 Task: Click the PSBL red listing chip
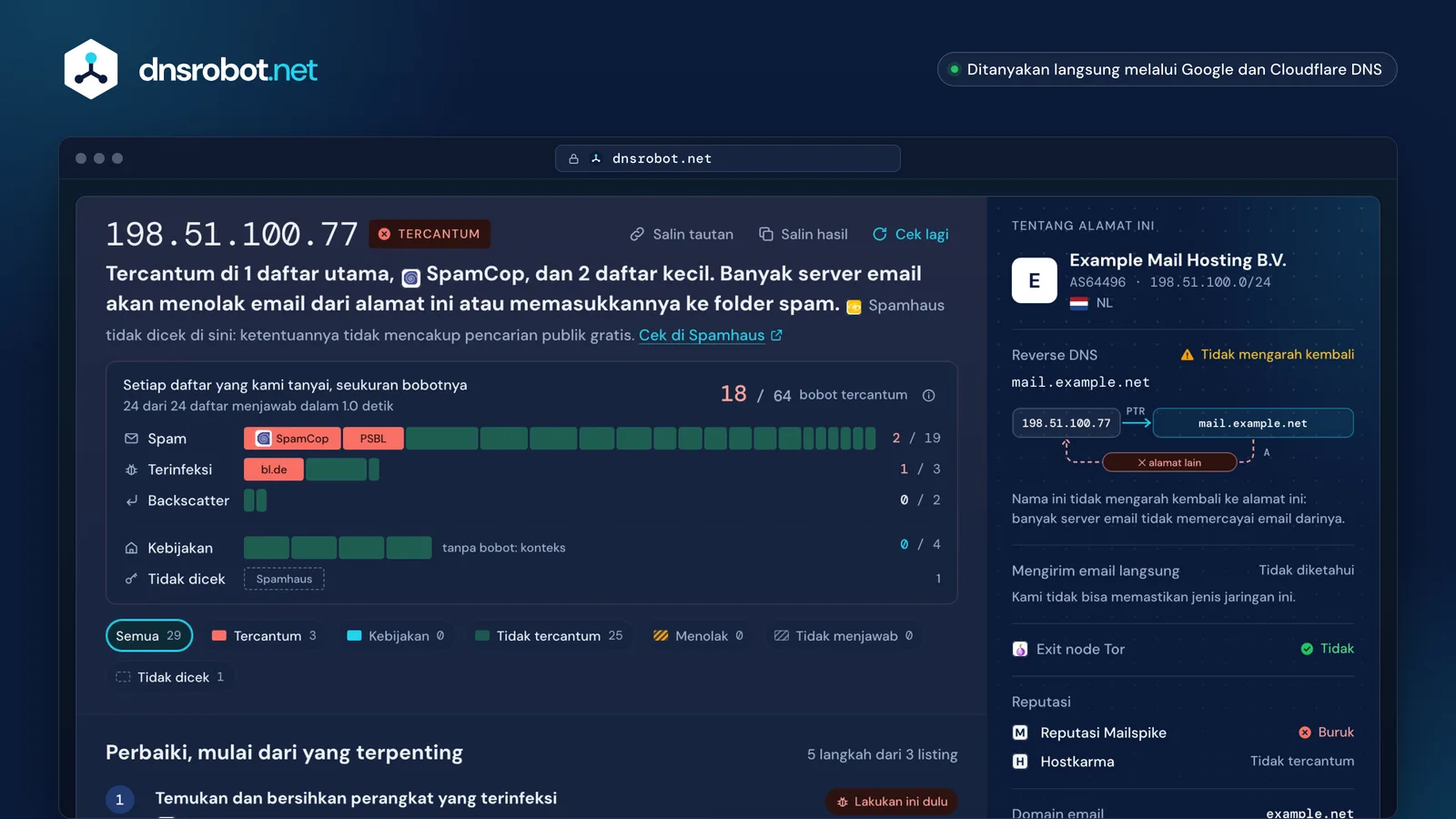pos(373,439)
